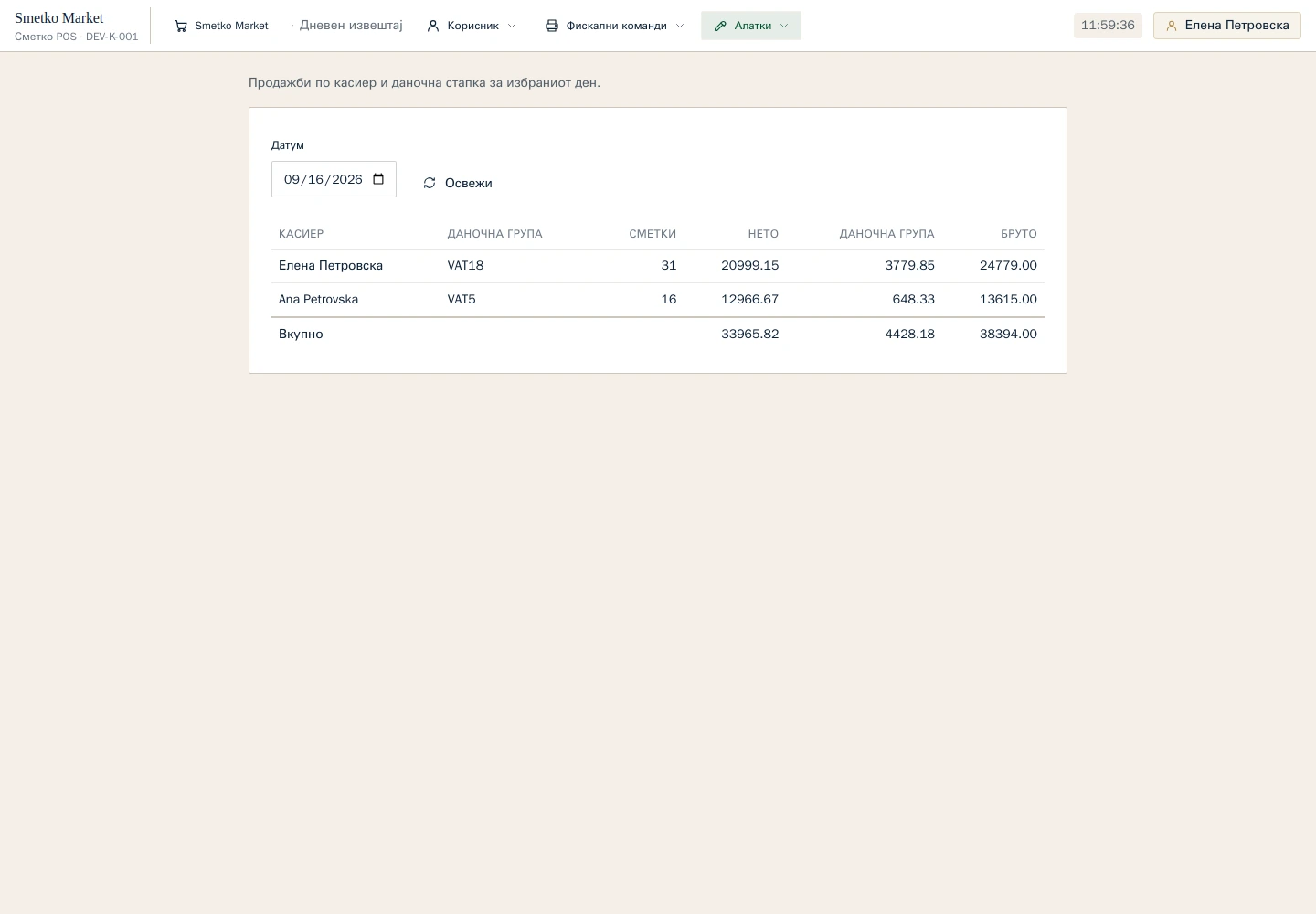Click the VAT18 tax group cell
This screenshot has width=1316, height=914.
coord(465,266)
